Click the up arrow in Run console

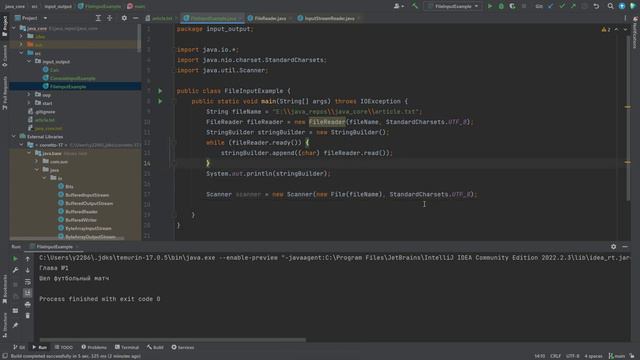click(x=28, y=258)
